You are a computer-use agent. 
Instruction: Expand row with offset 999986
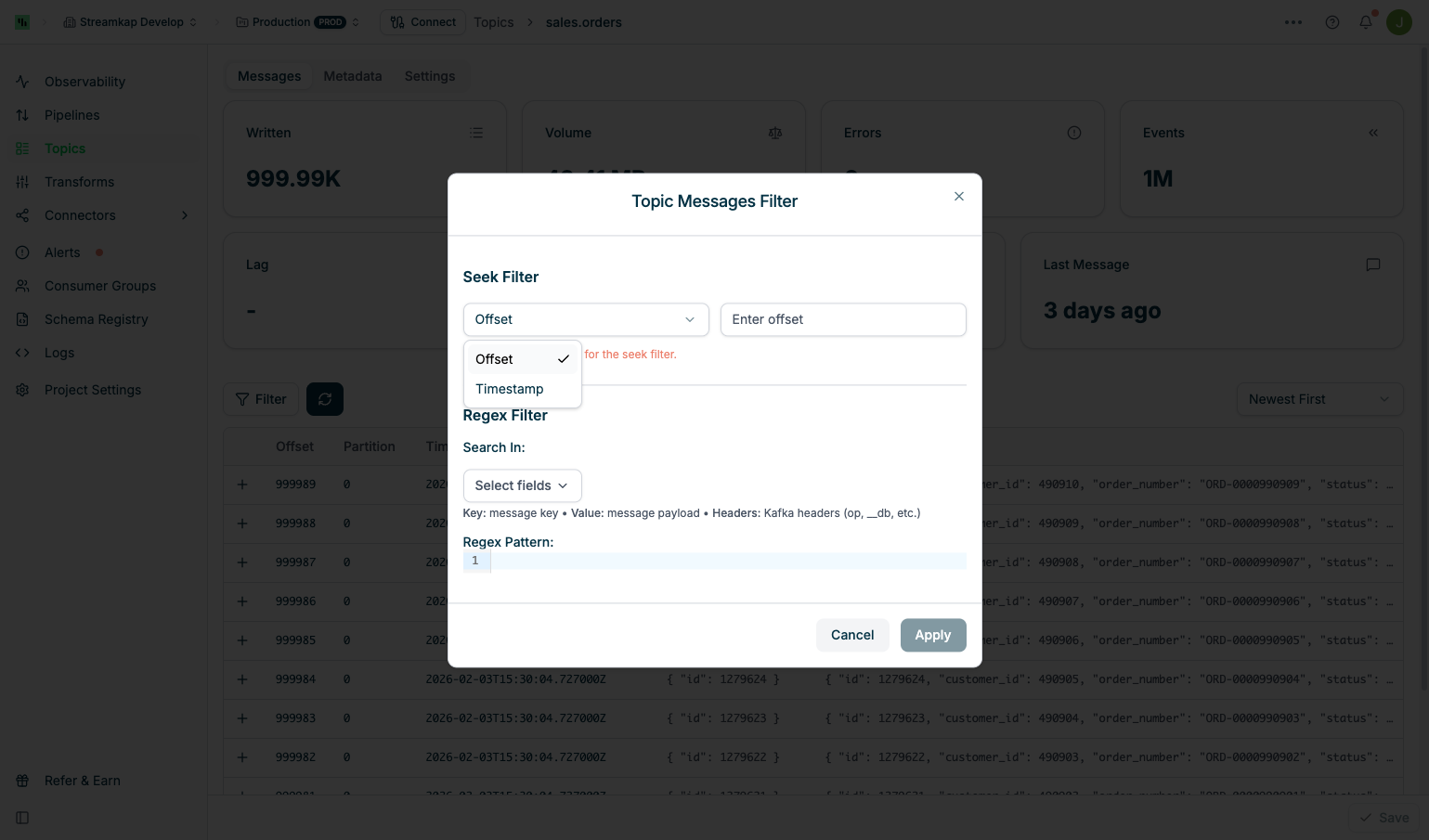(x=242, y=601)
